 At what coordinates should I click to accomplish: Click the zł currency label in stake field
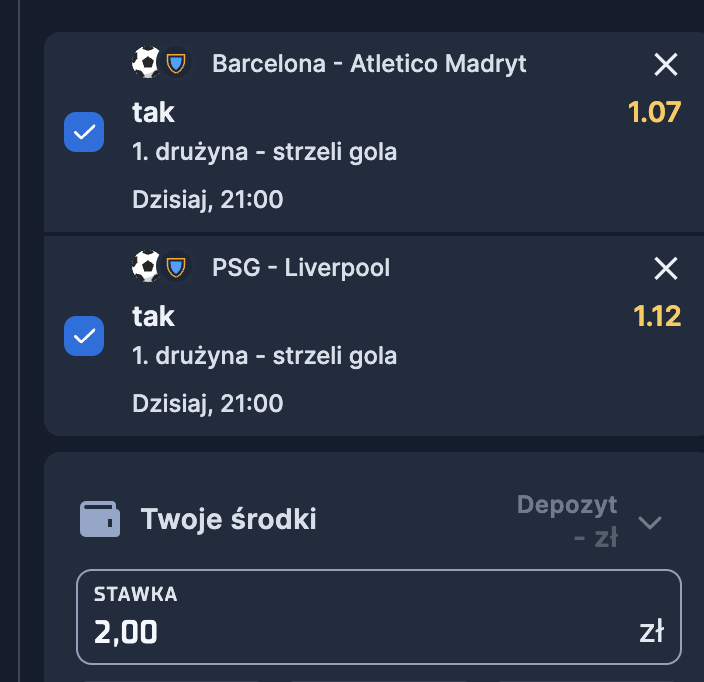click(x=652, y=632)
